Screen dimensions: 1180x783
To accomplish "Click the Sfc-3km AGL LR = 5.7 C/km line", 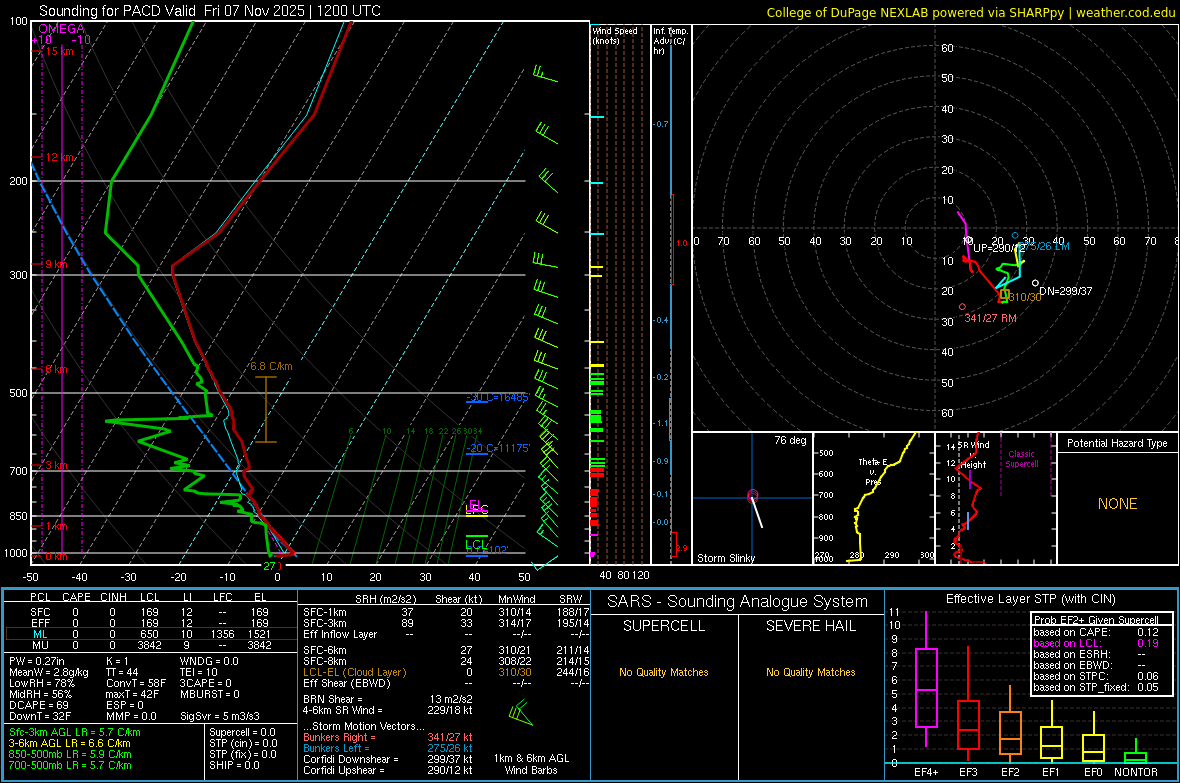I will click(x=75, y=732).
